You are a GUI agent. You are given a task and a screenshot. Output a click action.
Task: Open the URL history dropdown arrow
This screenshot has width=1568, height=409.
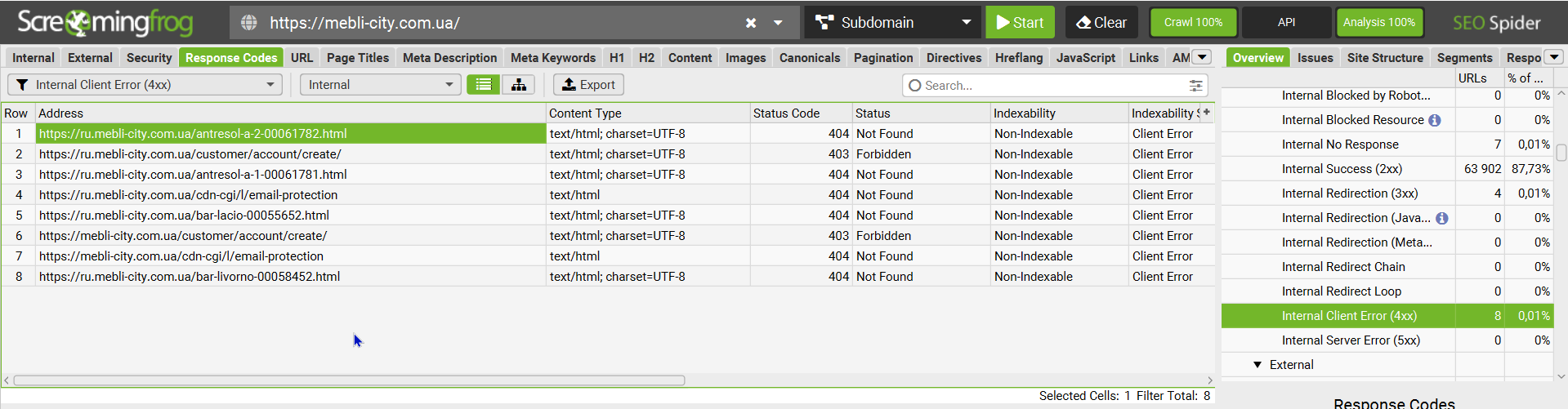778,23
